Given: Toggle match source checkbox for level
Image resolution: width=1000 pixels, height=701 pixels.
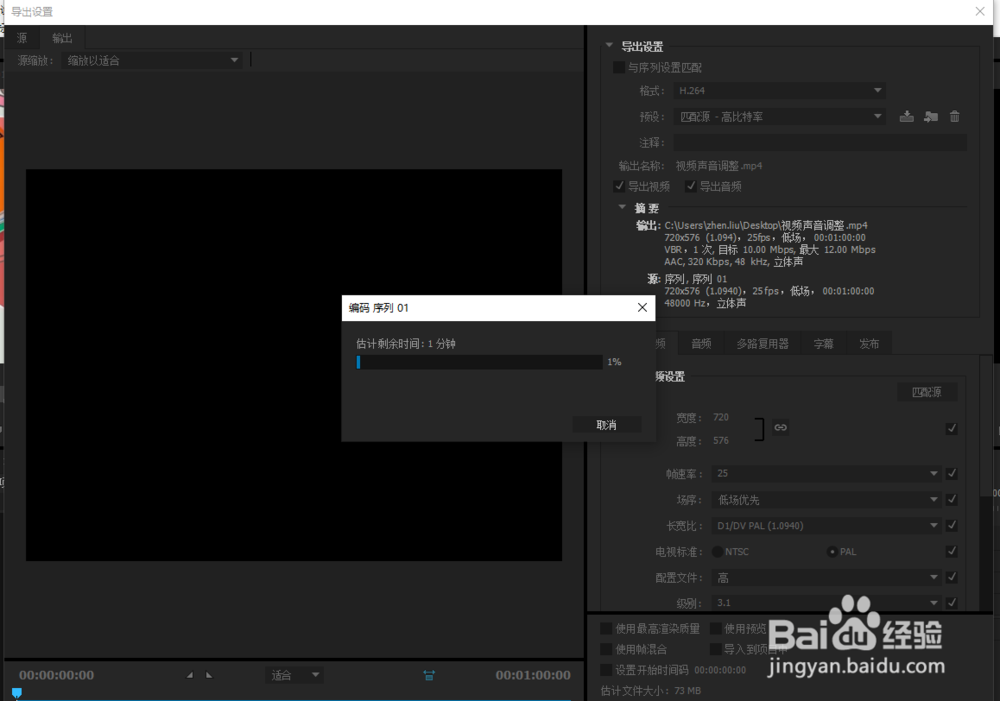Looking at the screenshot, I should click(x=952, y=603).
